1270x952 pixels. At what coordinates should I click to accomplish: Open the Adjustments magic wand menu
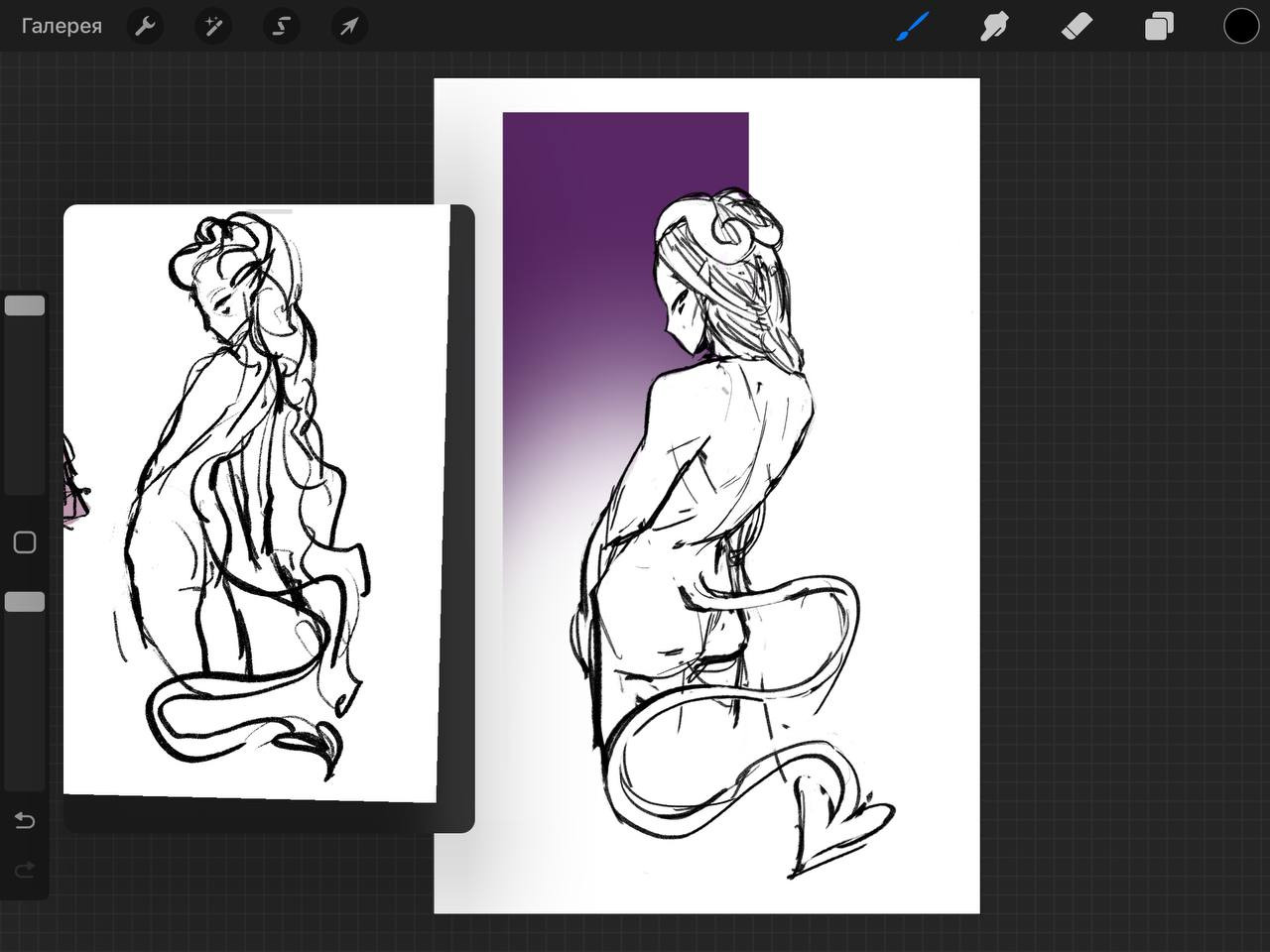(x=213, y=26)
